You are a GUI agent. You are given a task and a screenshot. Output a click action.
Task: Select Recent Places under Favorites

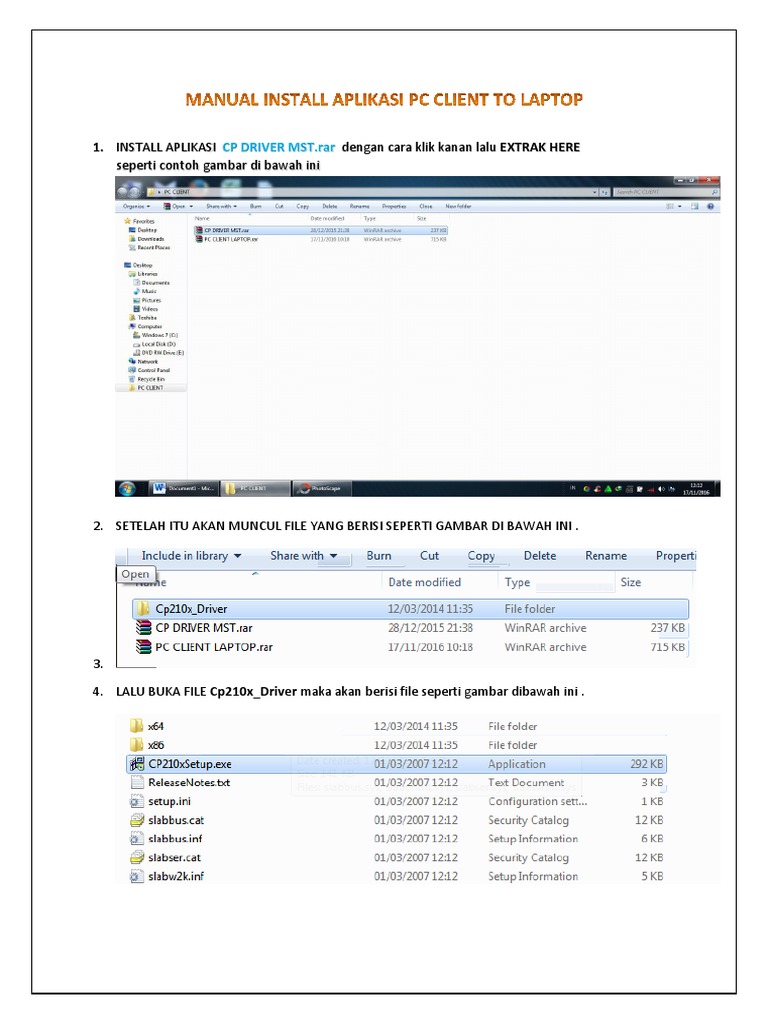[x=150, y=248]
